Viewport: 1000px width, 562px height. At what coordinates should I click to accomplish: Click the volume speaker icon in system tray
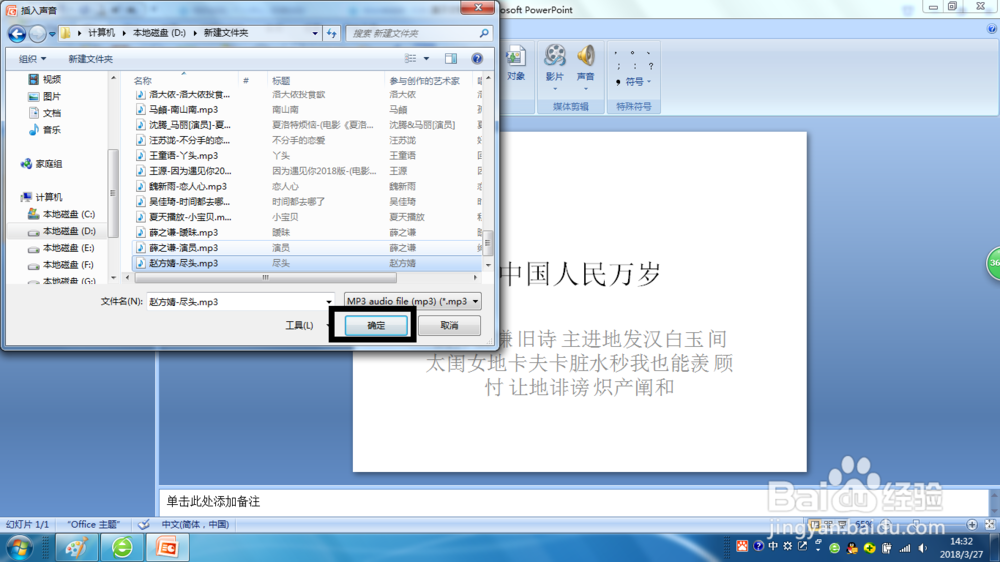tap(923, 548)
